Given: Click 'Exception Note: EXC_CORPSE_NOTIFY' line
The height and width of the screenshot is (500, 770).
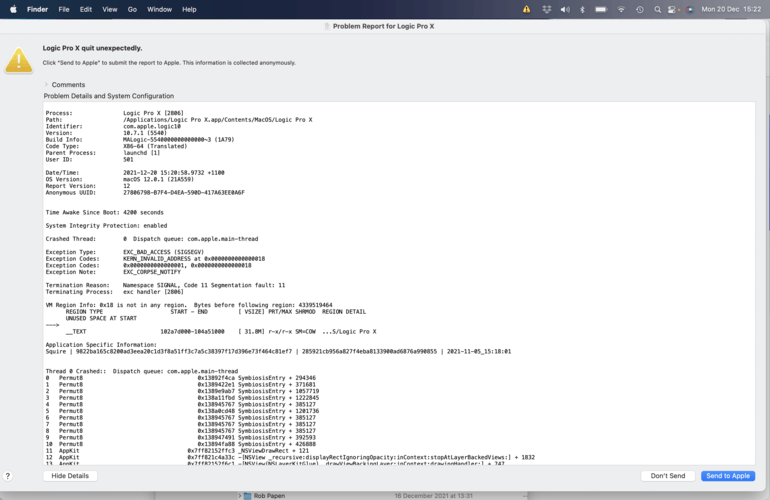Looking at the screenshot, I should 113,272.
